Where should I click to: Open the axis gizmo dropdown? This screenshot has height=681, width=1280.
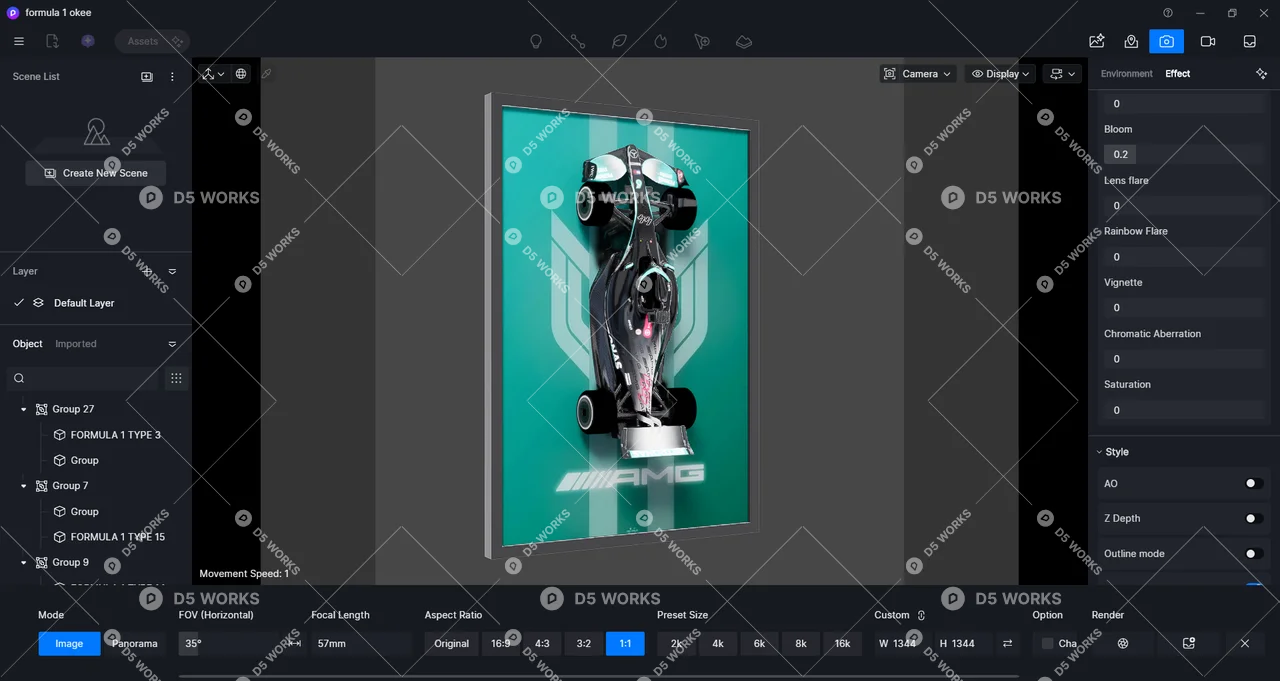click(213, 74)
